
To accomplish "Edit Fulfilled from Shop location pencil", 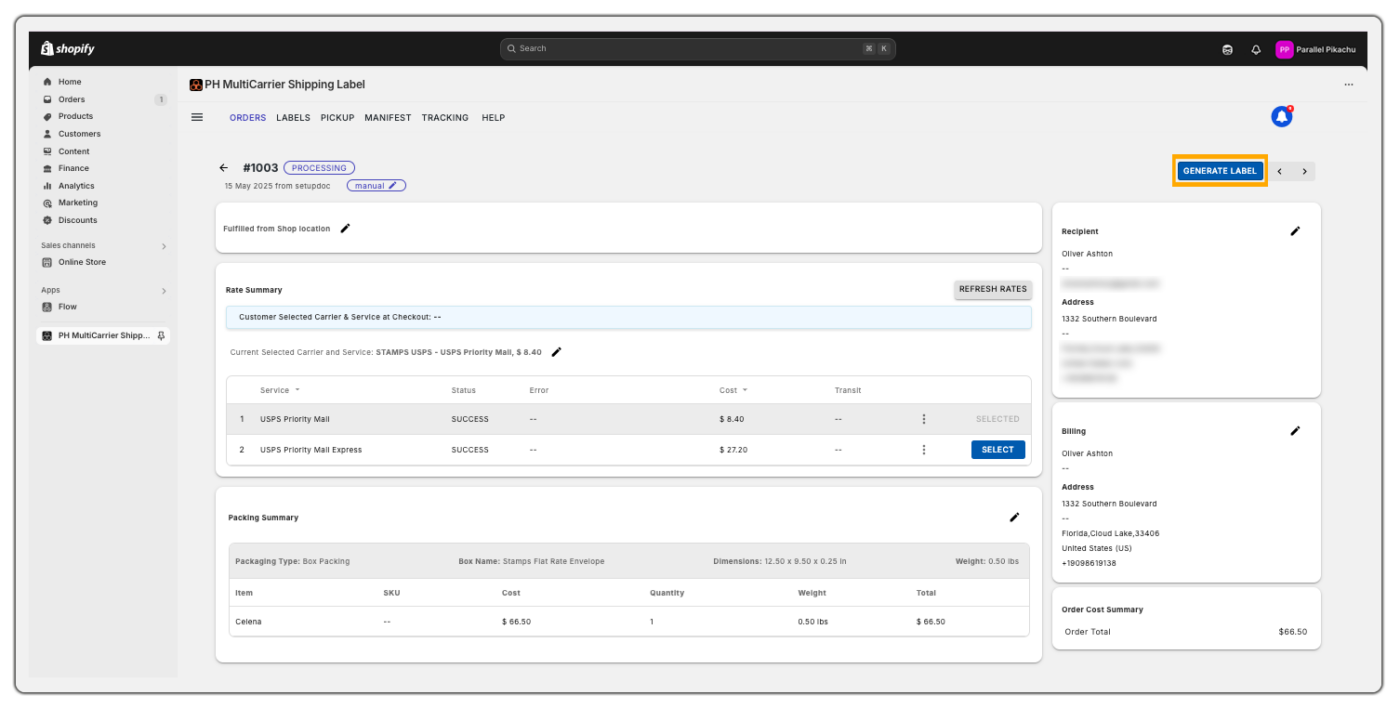I will [x=345, y=228].
